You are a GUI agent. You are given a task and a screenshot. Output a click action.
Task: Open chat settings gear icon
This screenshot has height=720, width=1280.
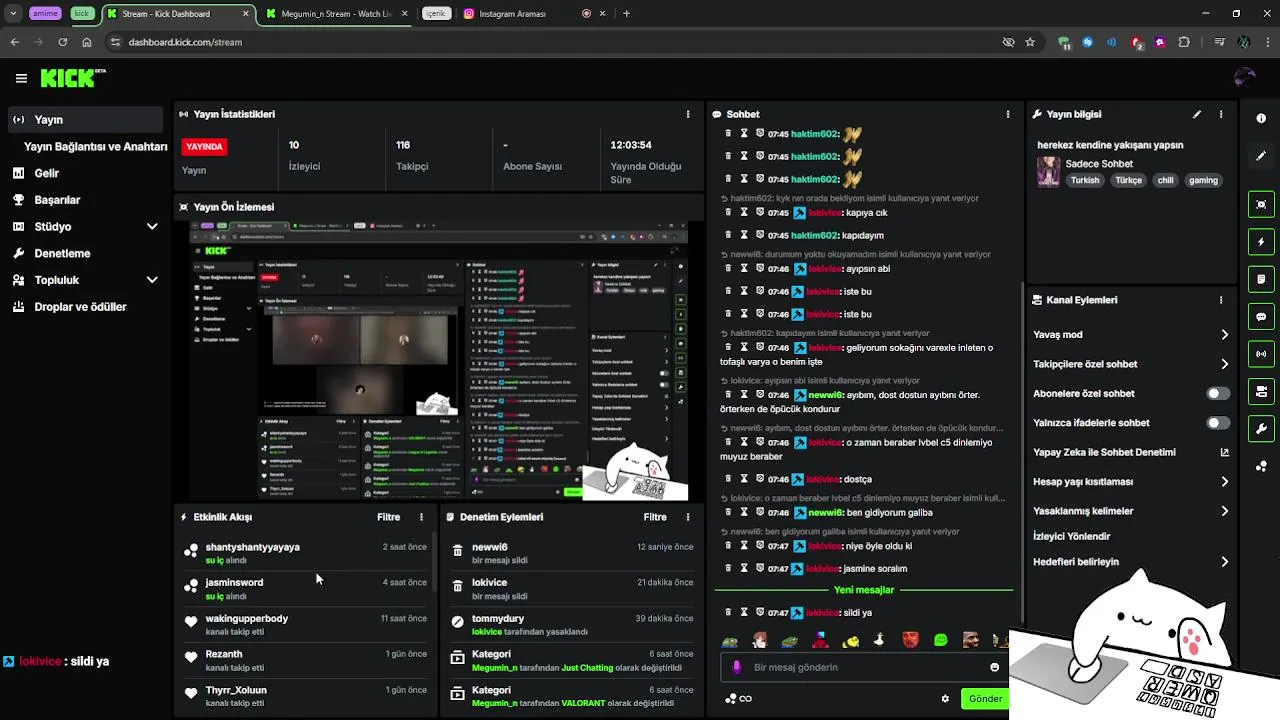pyautogui.click(x=945, y=699)
